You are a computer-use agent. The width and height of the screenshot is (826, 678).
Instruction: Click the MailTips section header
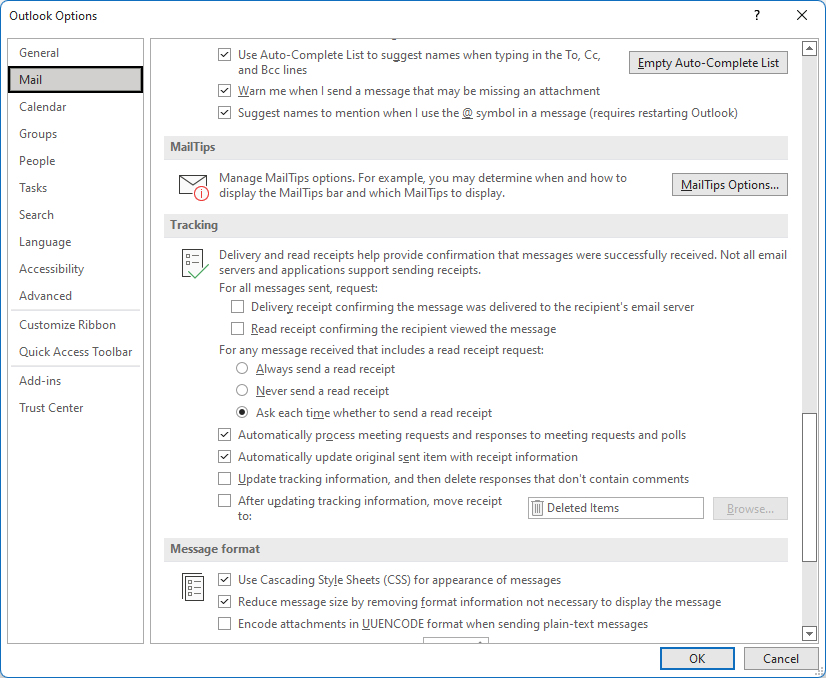click(476, 147)
